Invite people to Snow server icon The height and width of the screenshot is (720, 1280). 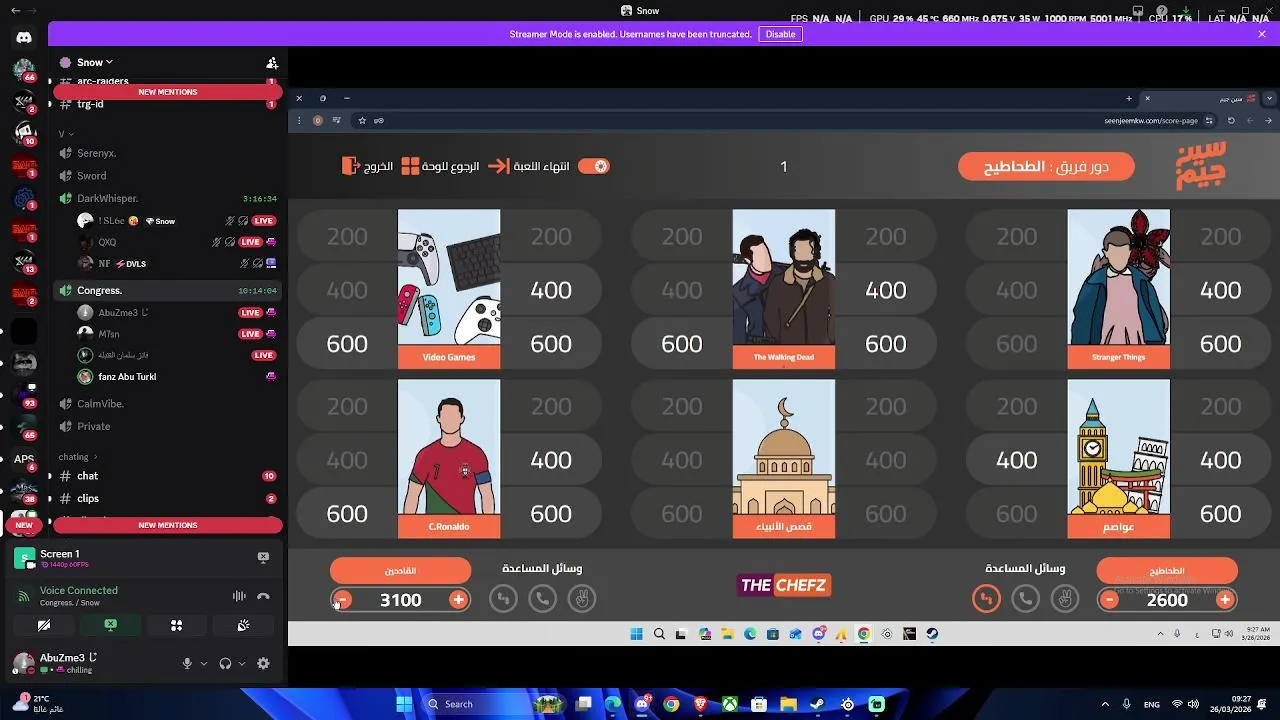(x=272, y=62)
